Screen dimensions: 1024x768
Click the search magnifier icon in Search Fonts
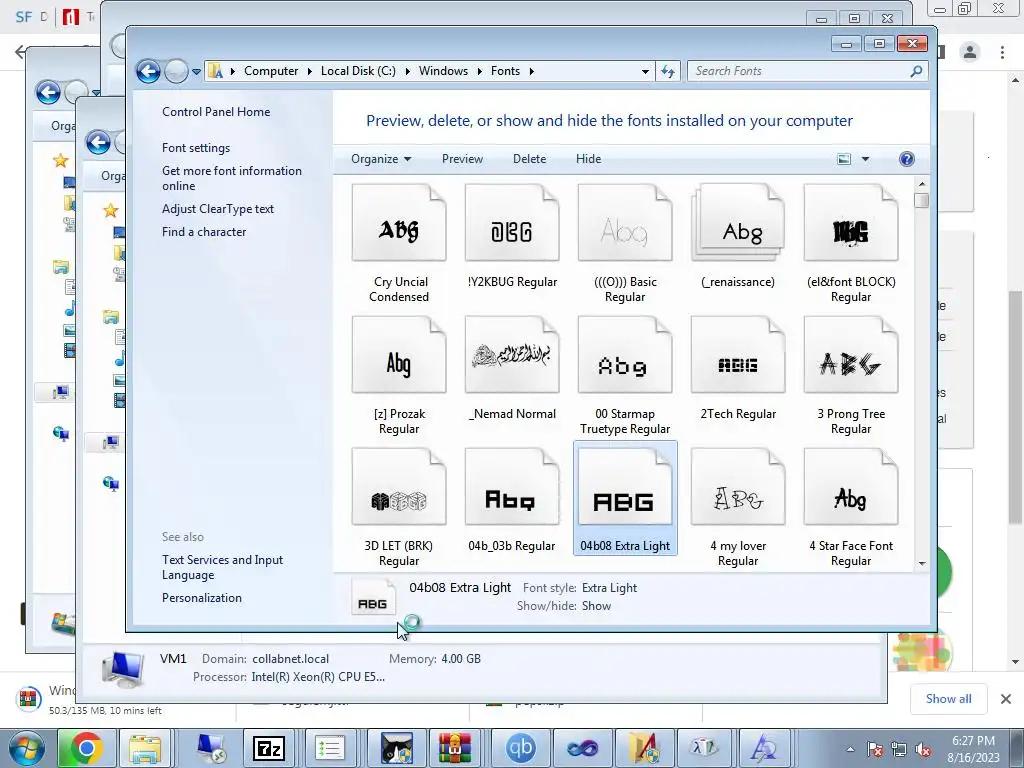click(916, 71)
